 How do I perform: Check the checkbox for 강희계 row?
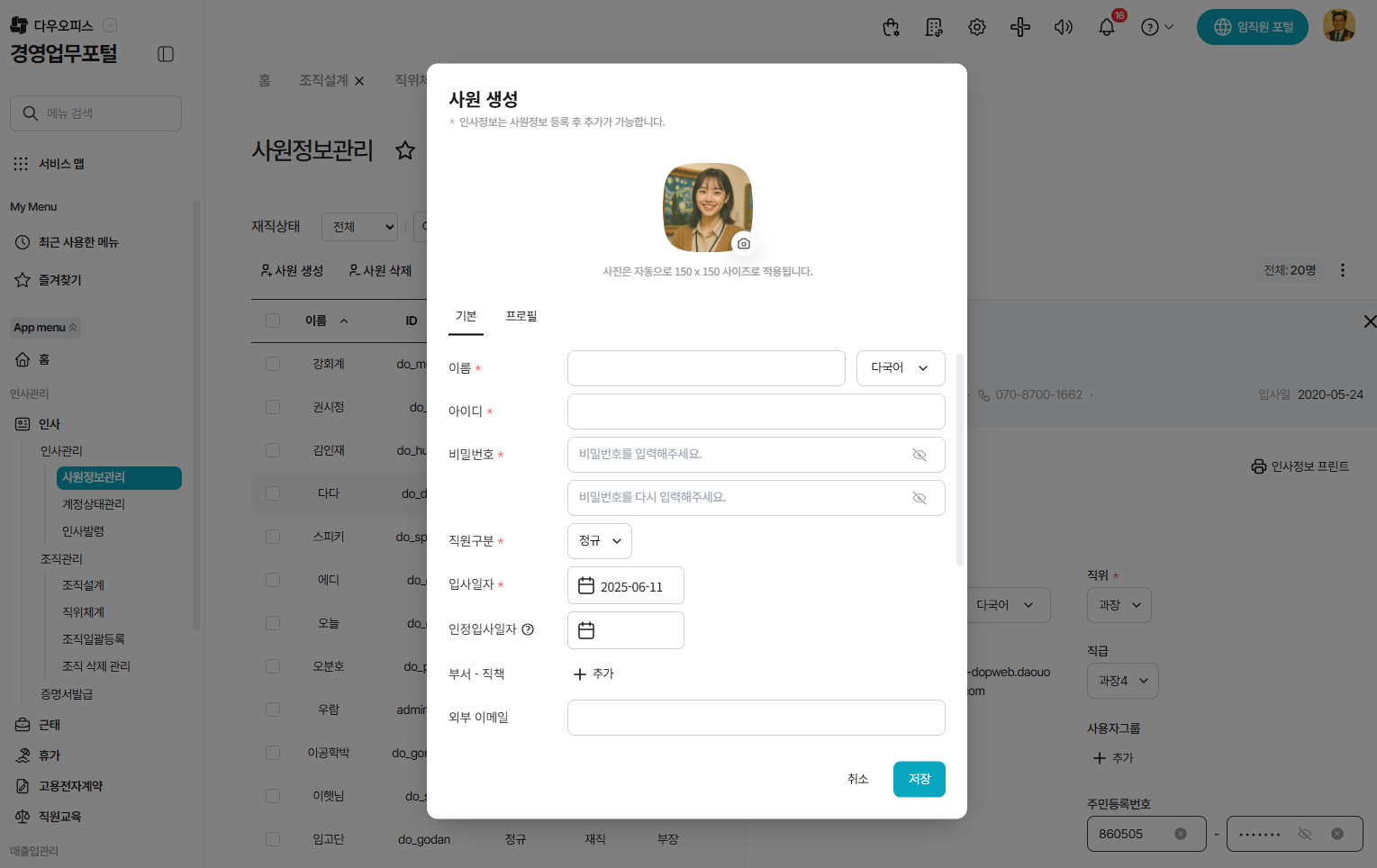tap(273, 364)
